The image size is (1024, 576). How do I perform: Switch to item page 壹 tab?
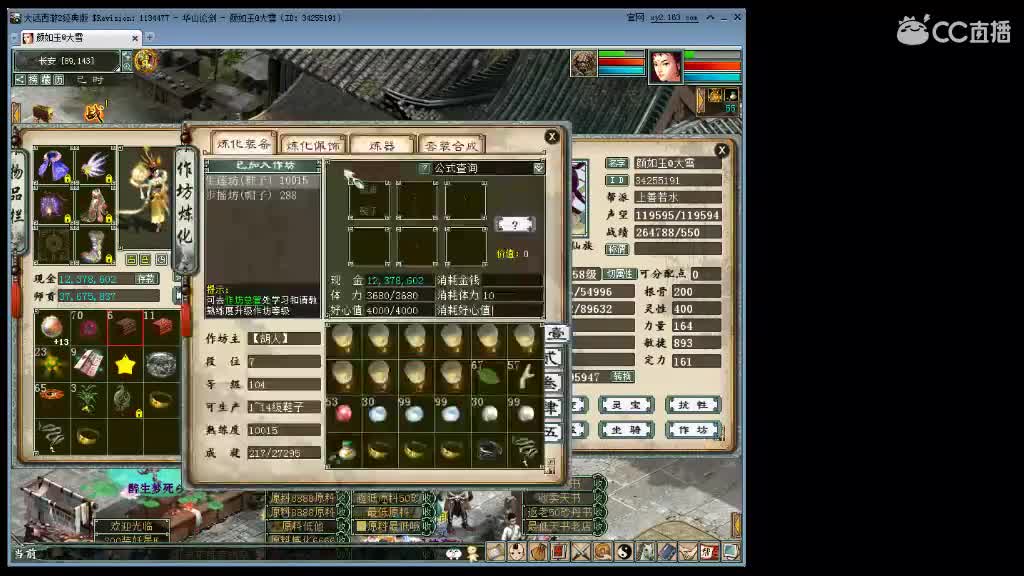tap(555, 333)
